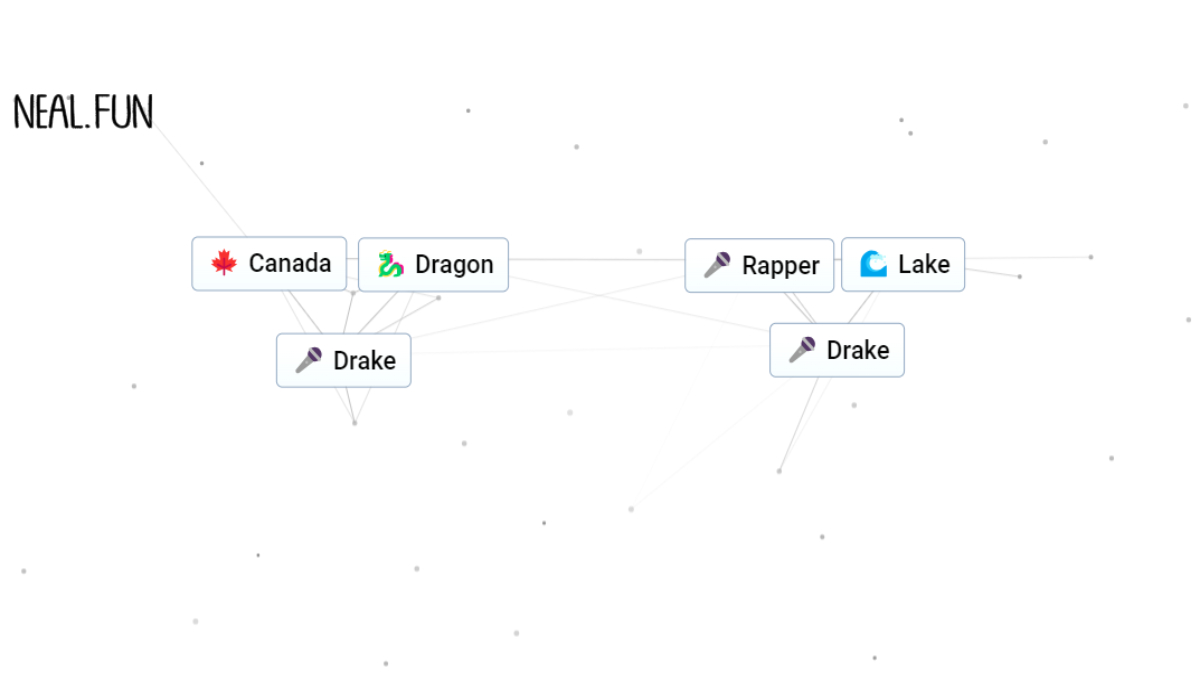Screen dimensions: 1200x675
Task: Pick the Lake element text label
Action: click(923, 265)
